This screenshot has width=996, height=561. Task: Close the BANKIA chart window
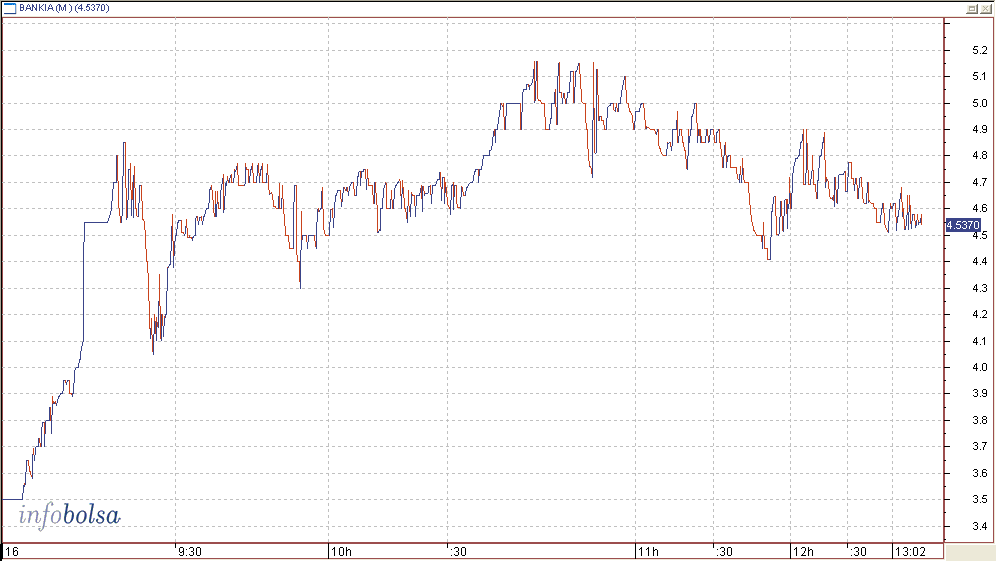[985, 8]
